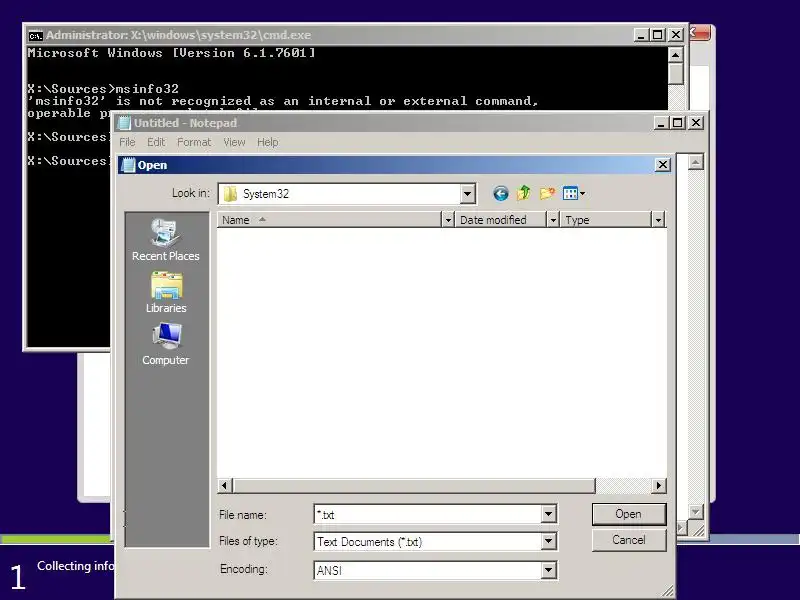Click the File name input field
This screenshot has width=800, height=600.
coord(428,514)
